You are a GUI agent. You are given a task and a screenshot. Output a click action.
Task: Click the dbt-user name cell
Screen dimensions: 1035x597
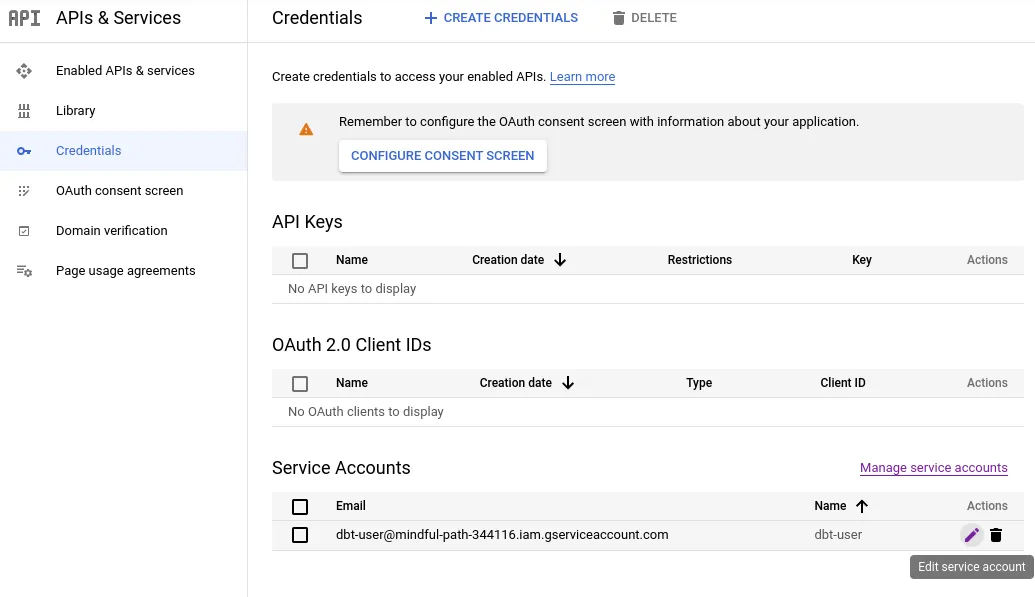click(838, 535)
